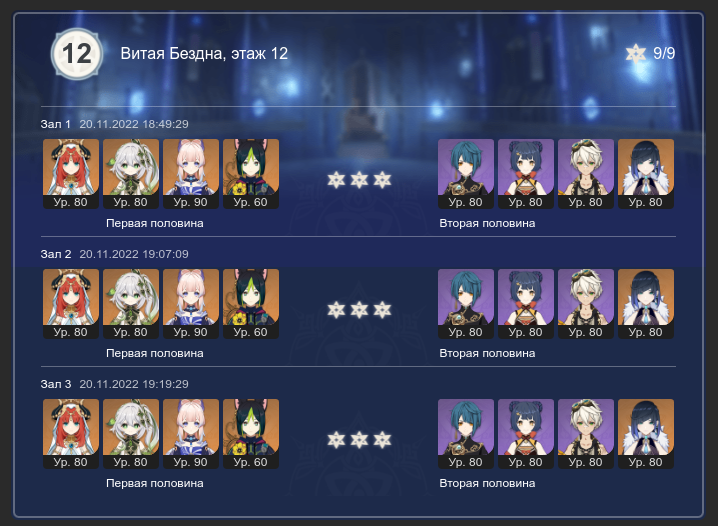Click pink-haired level 90 character in Chamber 1

191,174
